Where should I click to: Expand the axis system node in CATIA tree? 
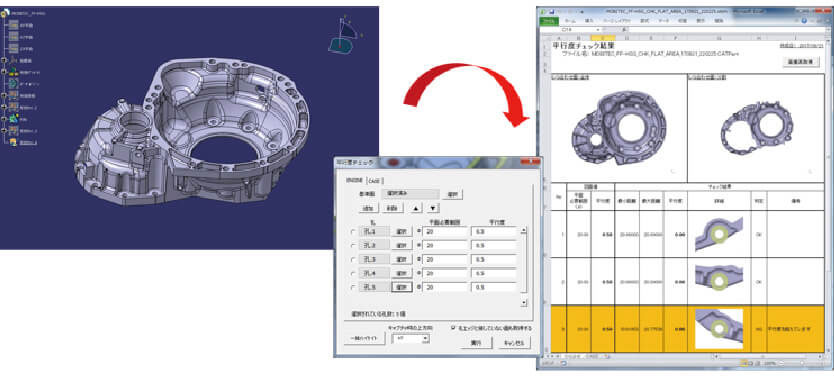(4, 61)
